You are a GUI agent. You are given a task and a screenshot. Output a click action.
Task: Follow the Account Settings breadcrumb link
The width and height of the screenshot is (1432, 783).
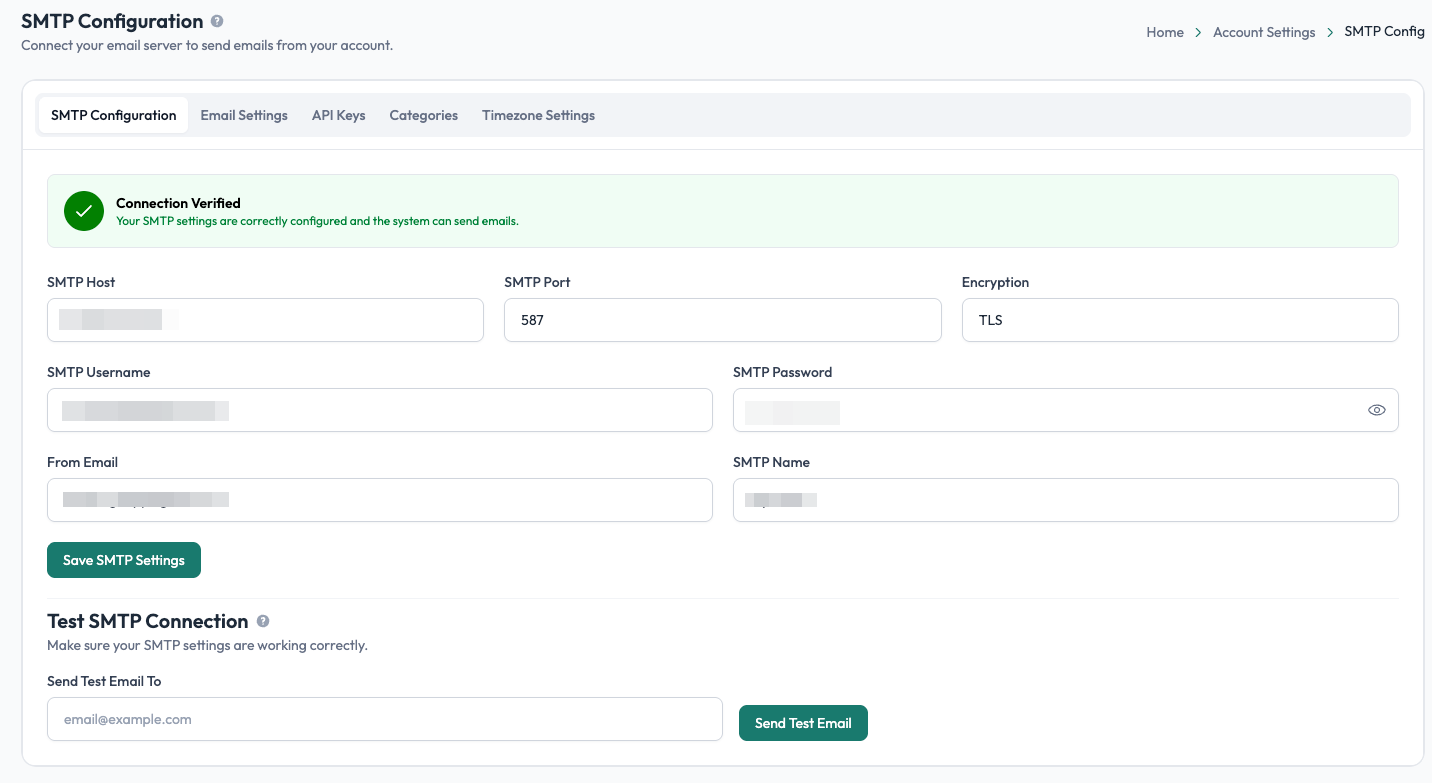coord(1264,32)
